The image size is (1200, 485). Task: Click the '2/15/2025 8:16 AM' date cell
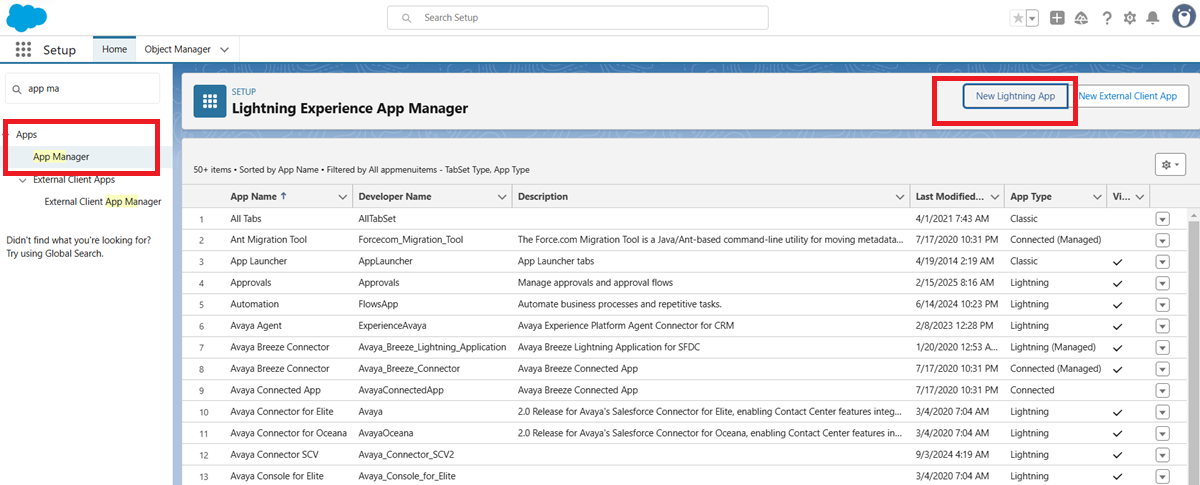[953, 283]
